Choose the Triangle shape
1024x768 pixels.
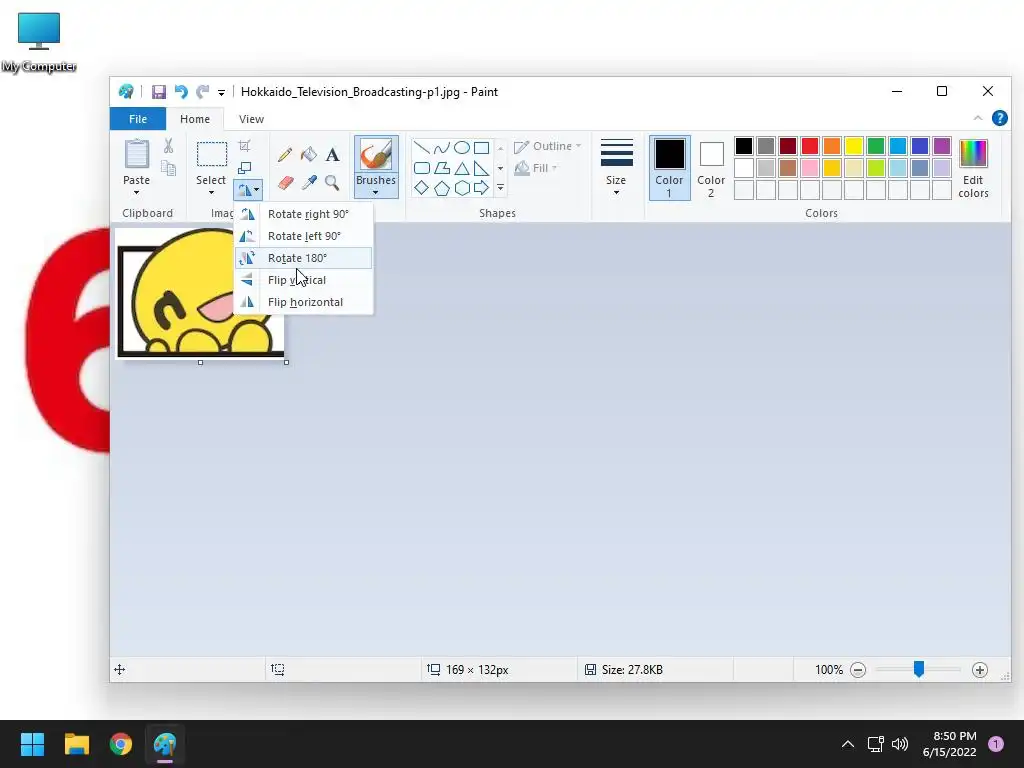tap(462, 168)
